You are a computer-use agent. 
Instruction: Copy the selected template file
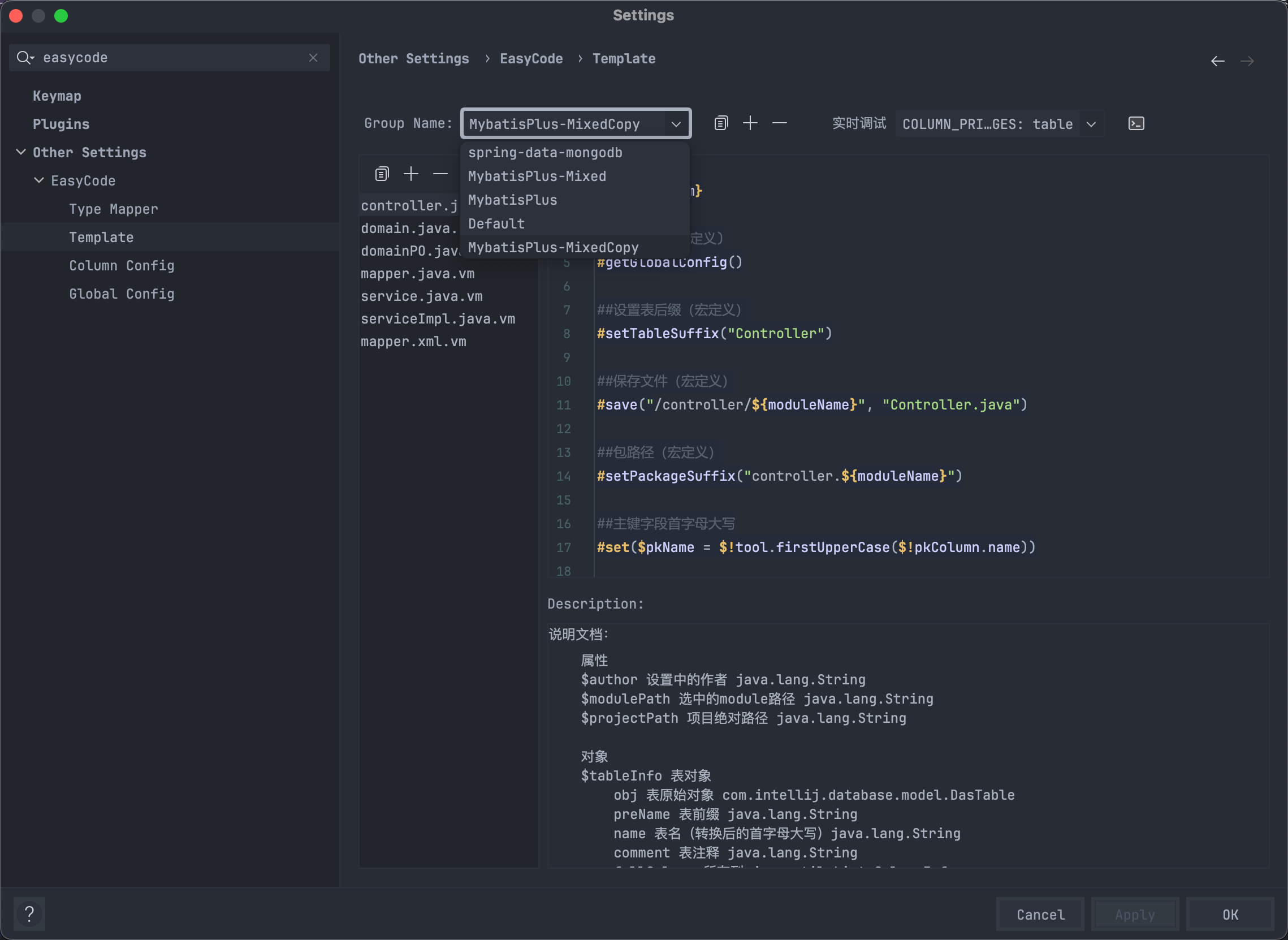click(x=382, y=174)
